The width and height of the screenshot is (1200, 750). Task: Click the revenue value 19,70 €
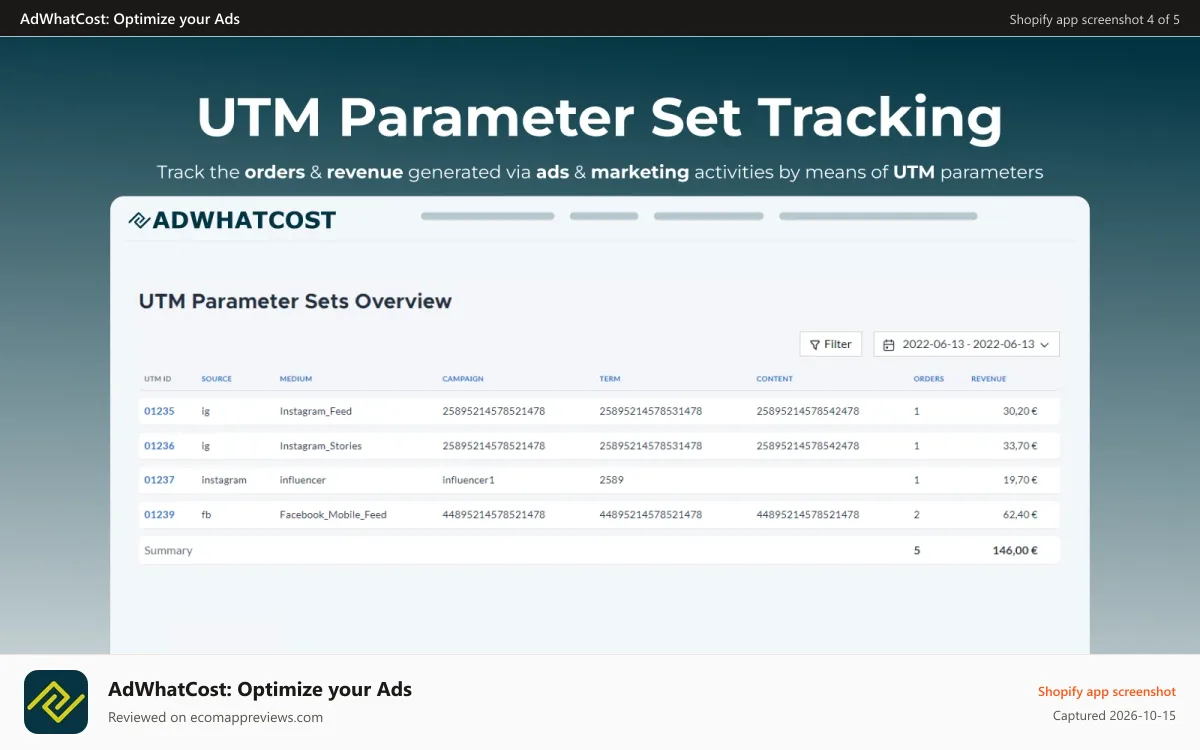pyautogui.click(x=1021, y=480)
